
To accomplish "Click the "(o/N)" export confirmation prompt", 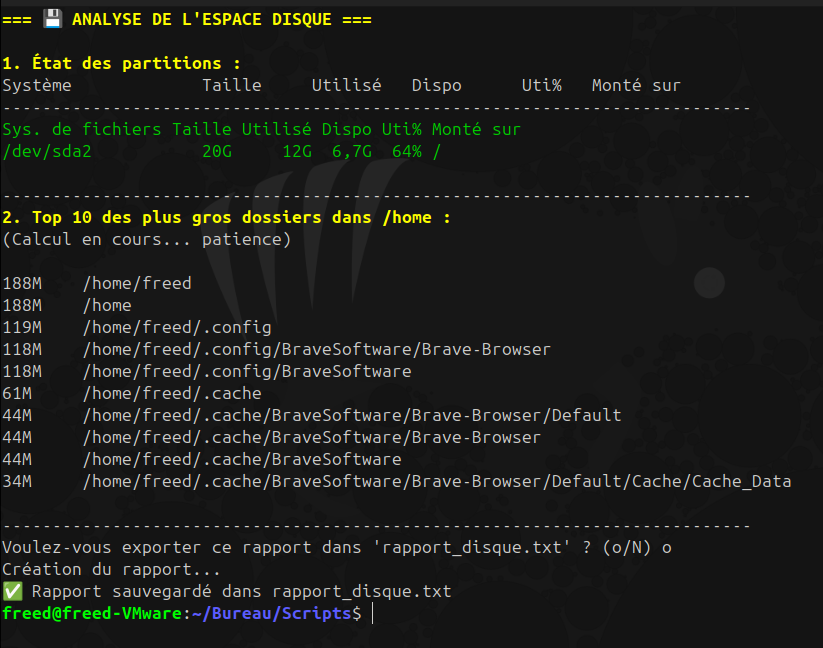I will pos(627,547).
